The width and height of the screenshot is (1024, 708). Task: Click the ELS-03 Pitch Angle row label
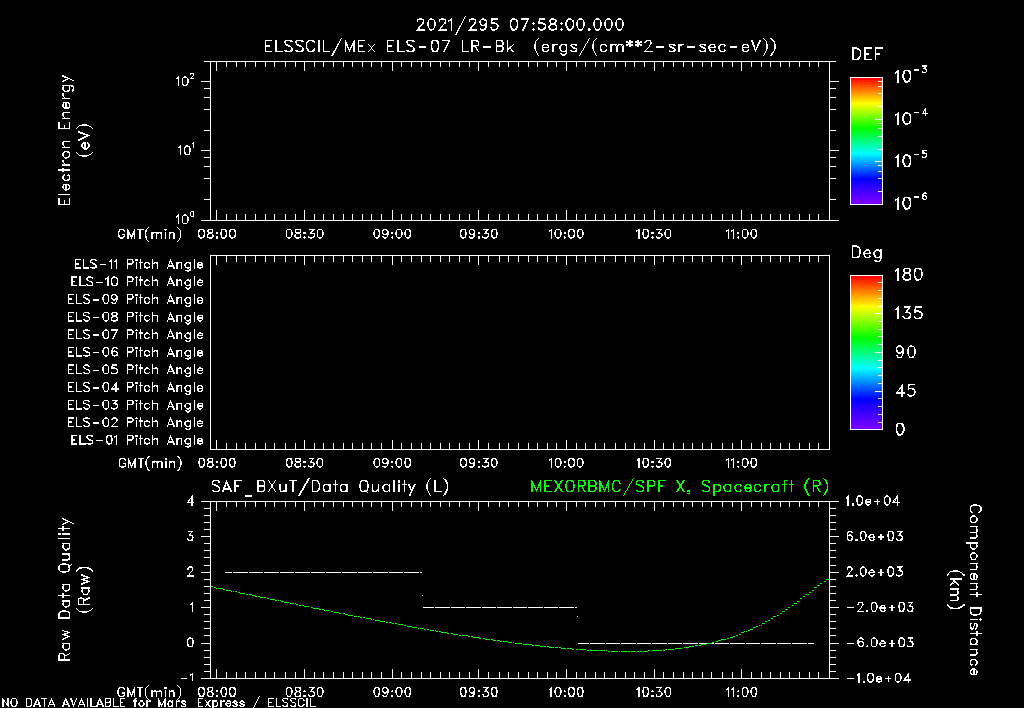[135, 405]
